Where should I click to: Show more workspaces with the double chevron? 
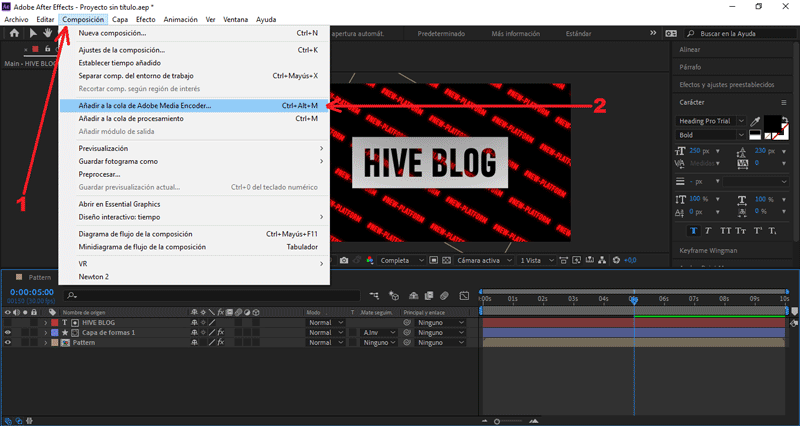pyautogui.click(x=653, y=33)
